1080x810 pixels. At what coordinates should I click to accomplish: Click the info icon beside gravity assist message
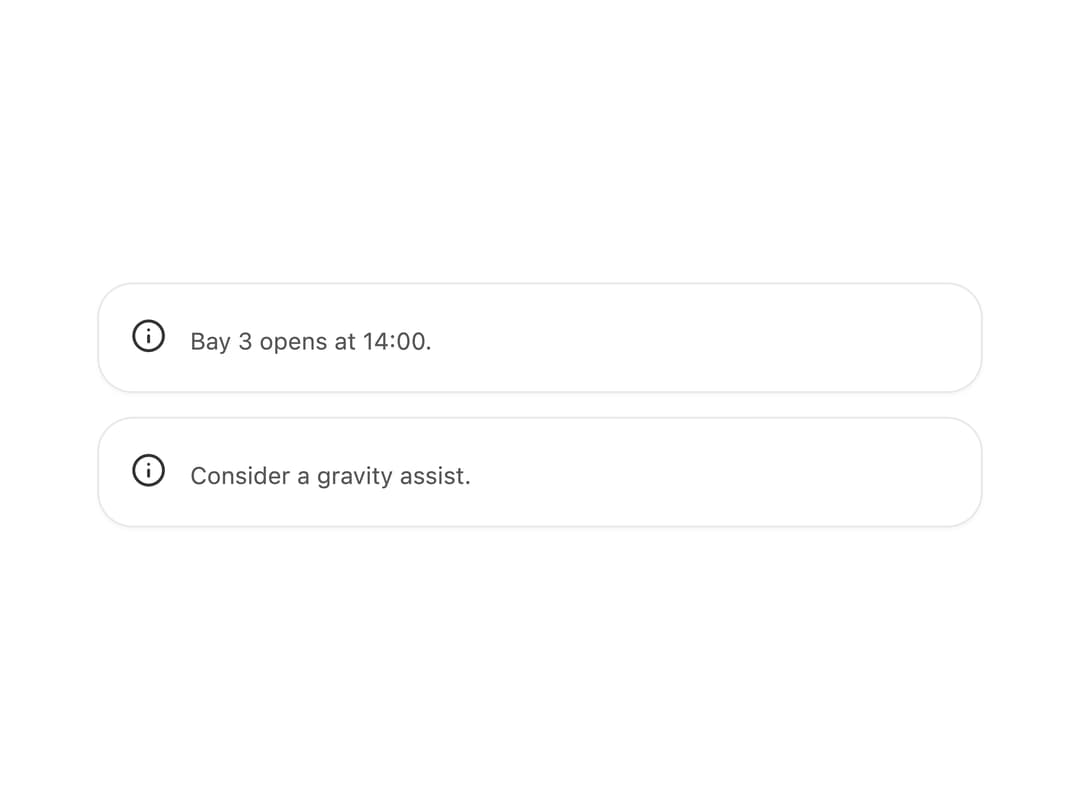[148, 470]
